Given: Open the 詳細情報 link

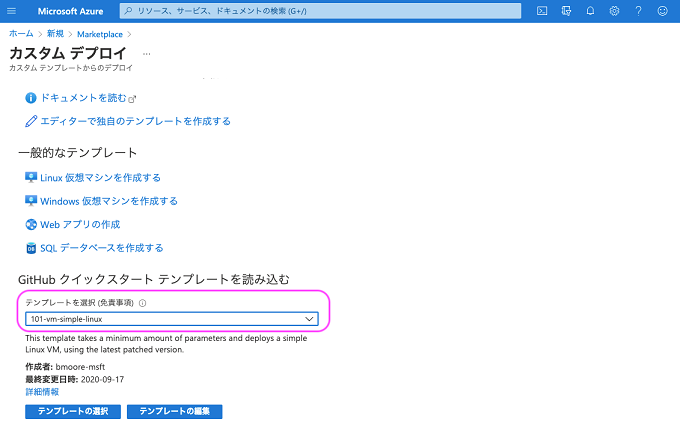Looking at the screenshot, I should pyautogui.click(x=42, y=392).
